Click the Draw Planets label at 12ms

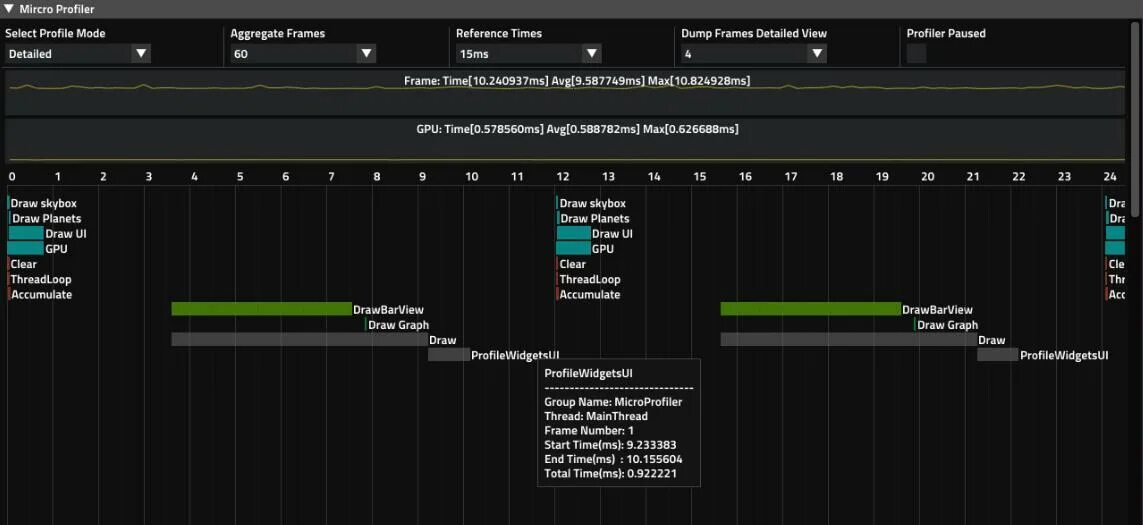tap(595, 219)
